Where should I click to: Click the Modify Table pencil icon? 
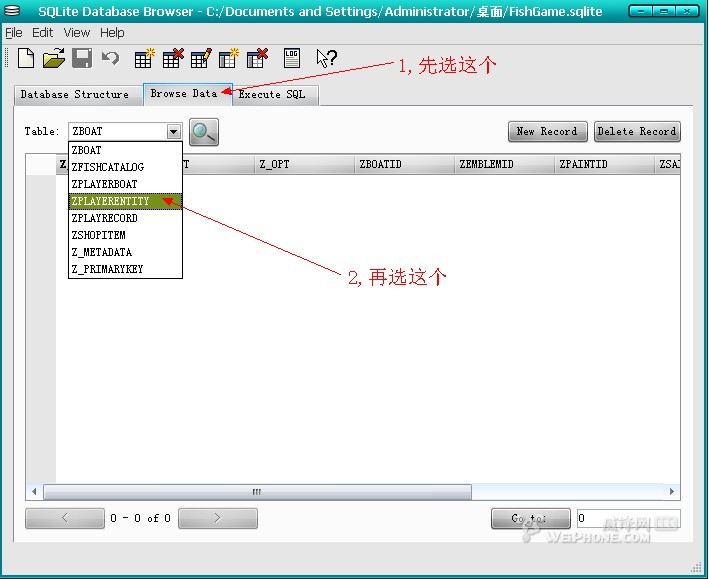(200, 58)
